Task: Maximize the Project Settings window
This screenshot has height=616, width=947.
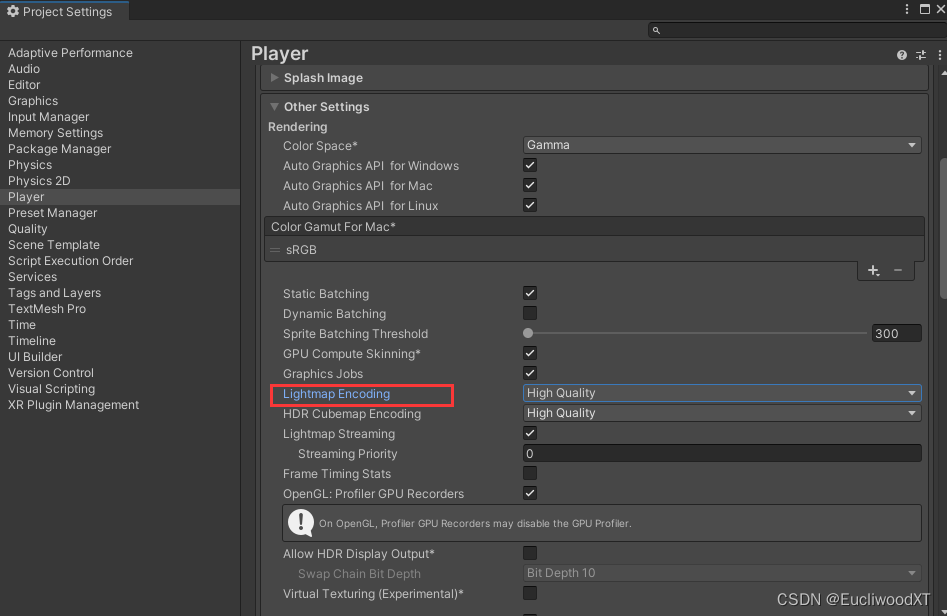Action: click(925, 9)
